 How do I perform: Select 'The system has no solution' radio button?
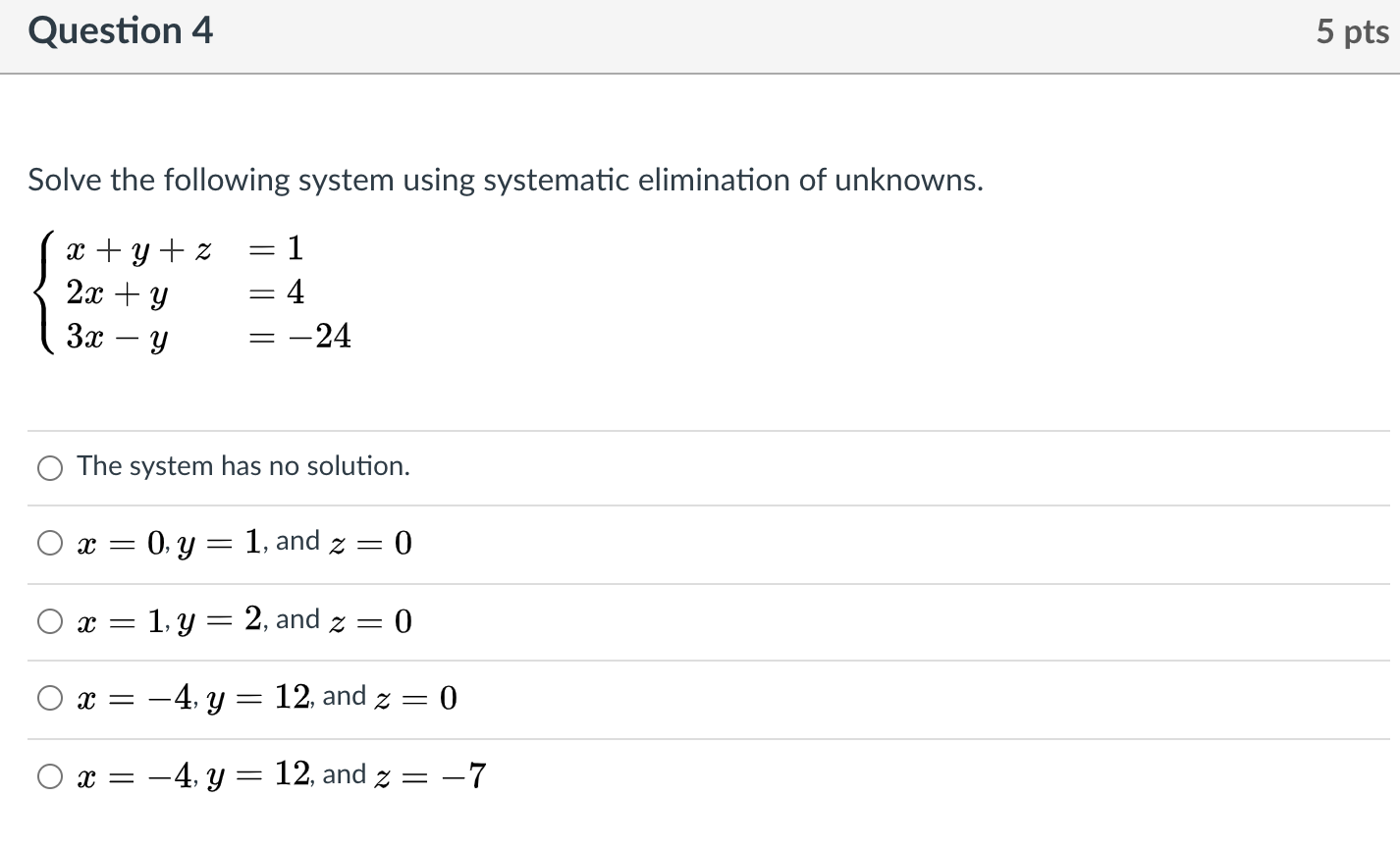(50, 468)
